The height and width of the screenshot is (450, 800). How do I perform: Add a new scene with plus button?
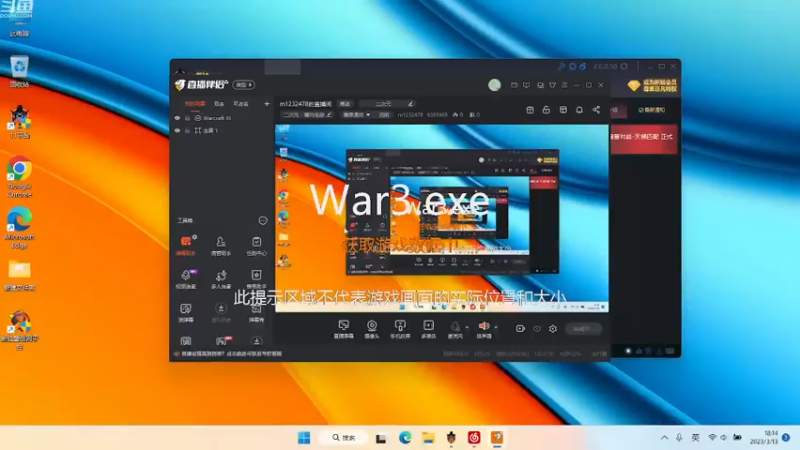[266, 104]
